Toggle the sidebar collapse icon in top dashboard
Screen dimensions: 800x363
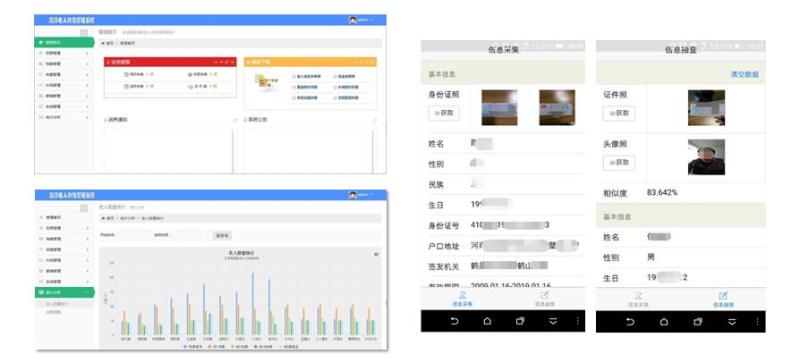tap(84, 33)
